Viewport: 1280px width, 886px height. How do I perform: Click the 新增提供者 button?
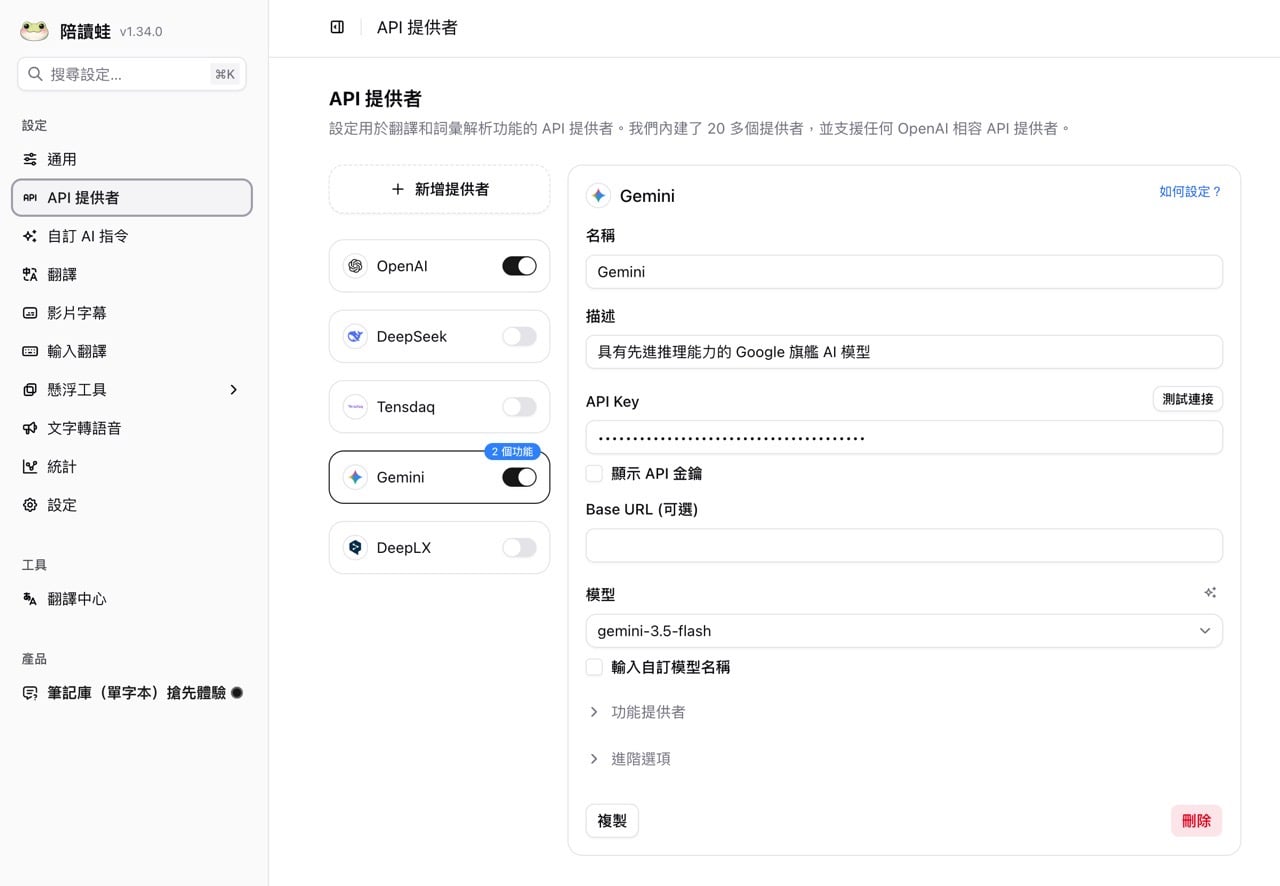click(x=439, y=189)
